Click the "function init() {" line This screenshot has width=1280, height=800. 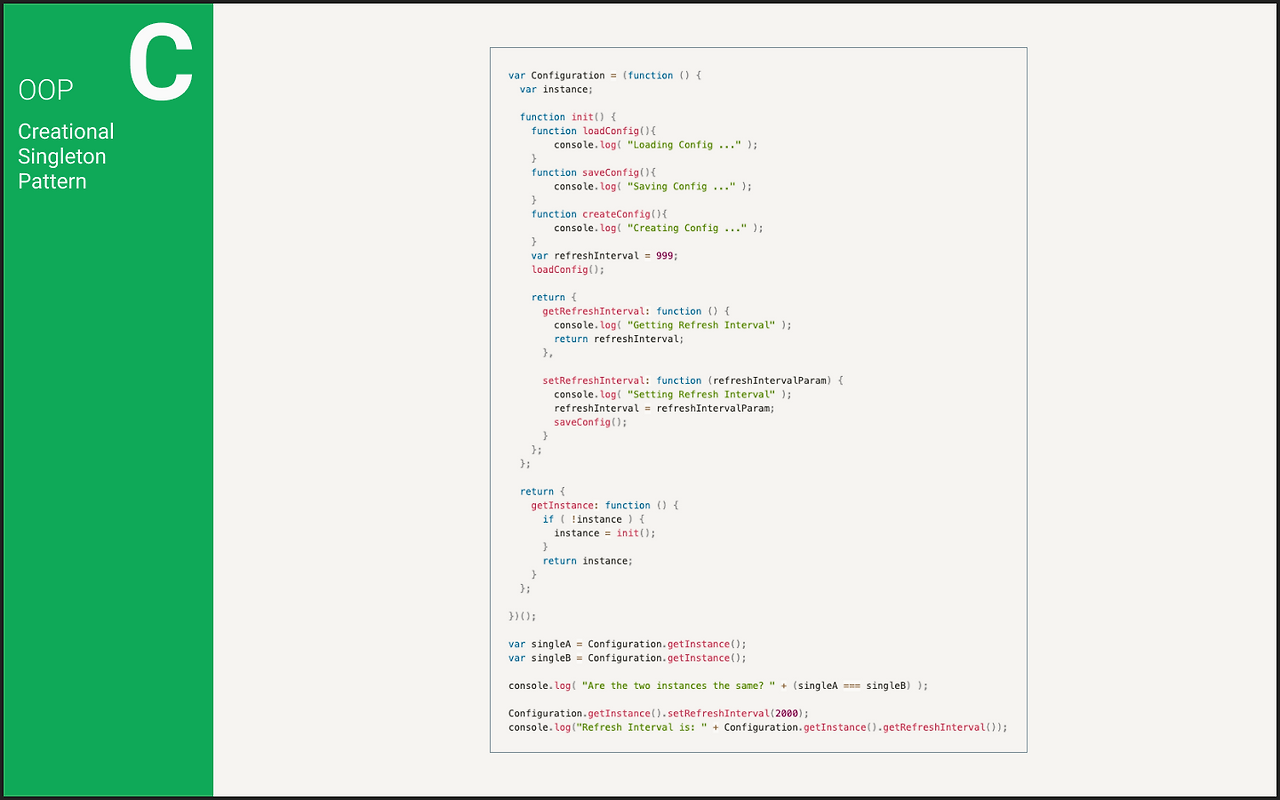[568, 117]
